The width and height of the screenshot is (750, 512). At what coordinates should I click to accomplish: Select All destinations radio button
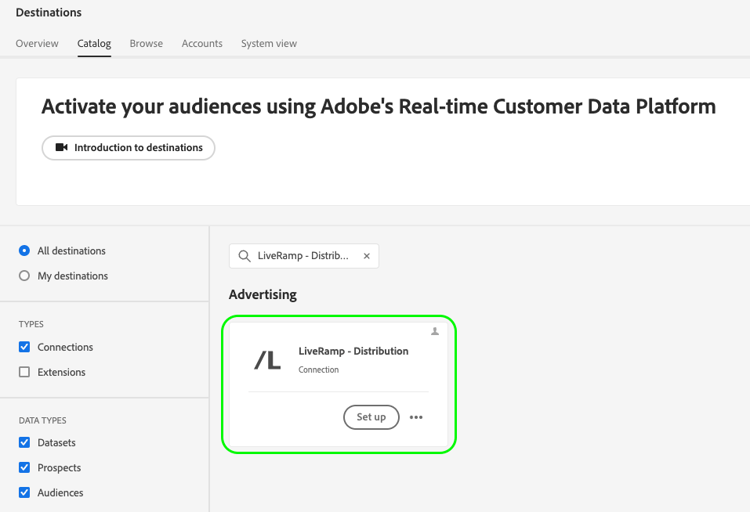coord(24,251)
